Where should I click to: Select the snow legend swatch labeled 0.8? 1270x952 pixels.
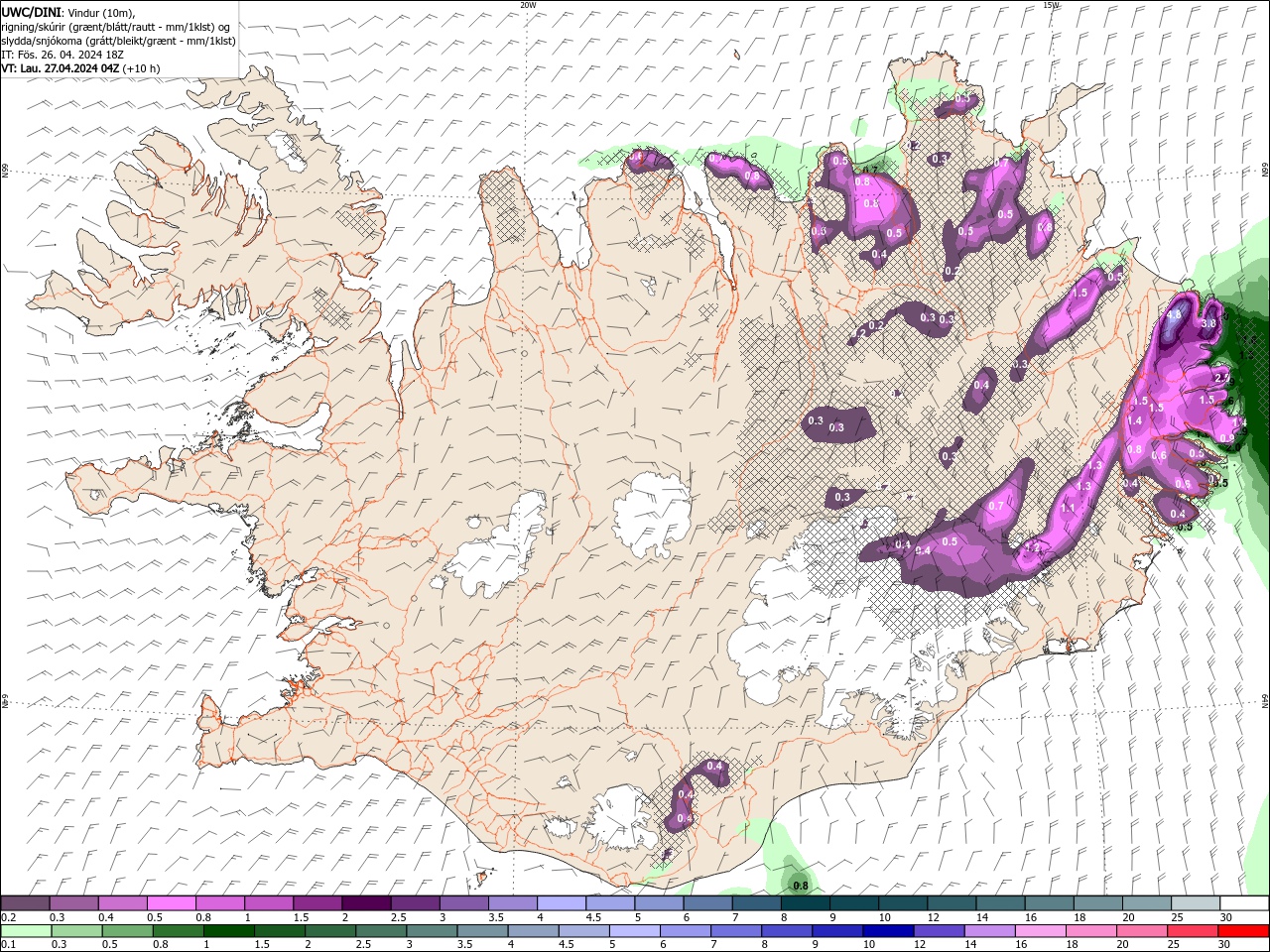click(x=219, y=903)
